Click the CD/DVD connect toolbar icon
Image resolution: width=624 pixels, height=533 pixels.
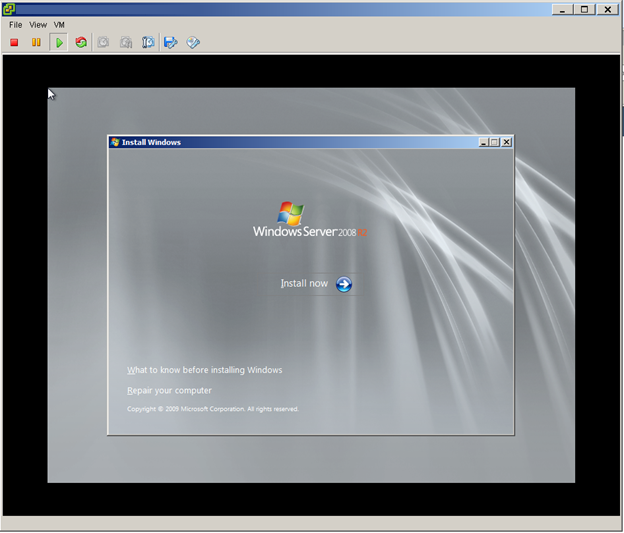(x=193, y=42)
